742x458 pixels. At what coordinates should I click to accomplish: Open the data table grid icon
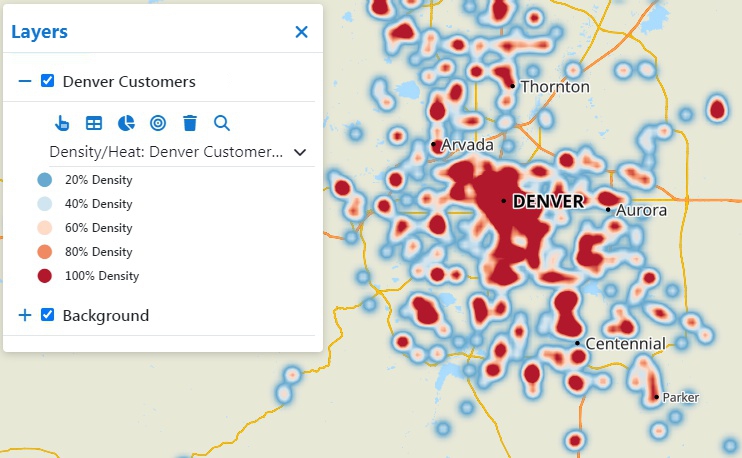click(x=94, y=123)
